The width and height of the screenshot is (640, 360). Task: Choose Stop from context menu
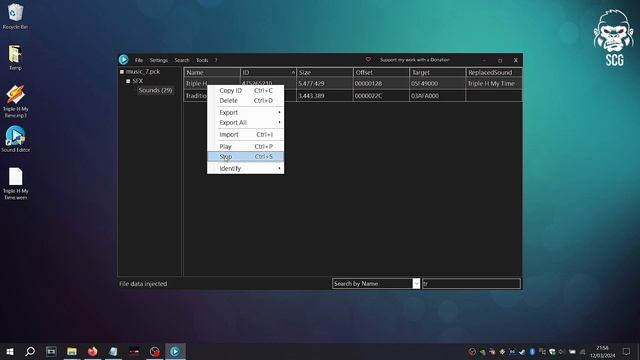pyautogui.click(x=246, y=156)
